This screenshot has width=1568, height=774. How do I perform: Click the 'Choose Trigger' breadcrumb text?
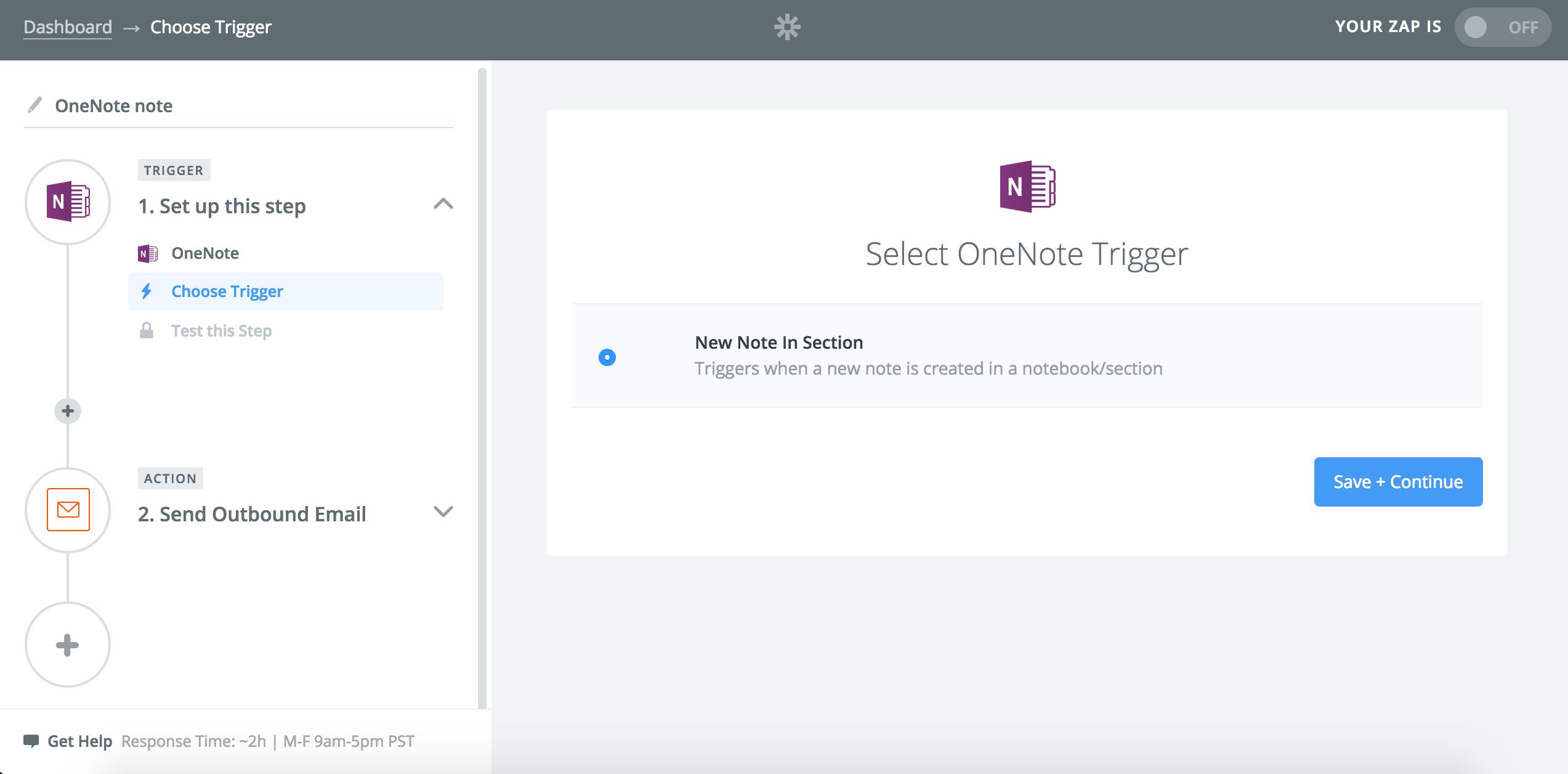(211, 27)
